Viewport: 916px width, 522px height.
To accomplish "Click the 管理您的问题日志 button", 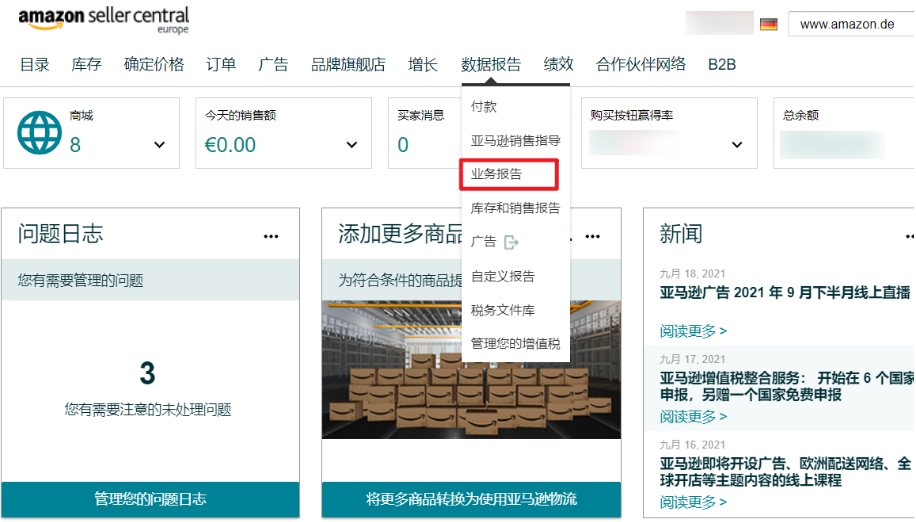I will 150,499.
